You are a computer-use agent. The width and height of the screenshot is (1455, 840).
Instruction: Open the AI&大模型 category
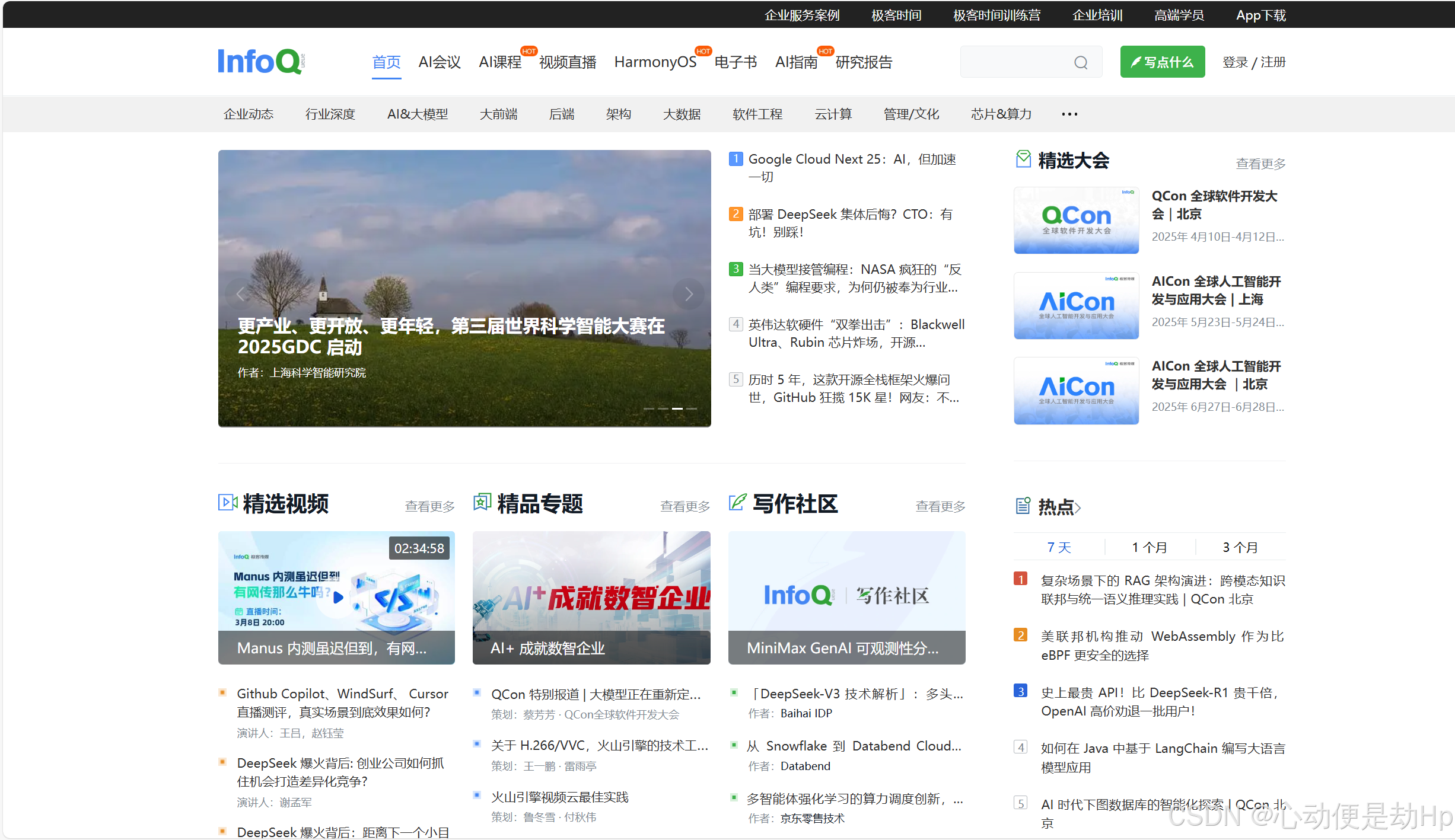pos(418,114)
